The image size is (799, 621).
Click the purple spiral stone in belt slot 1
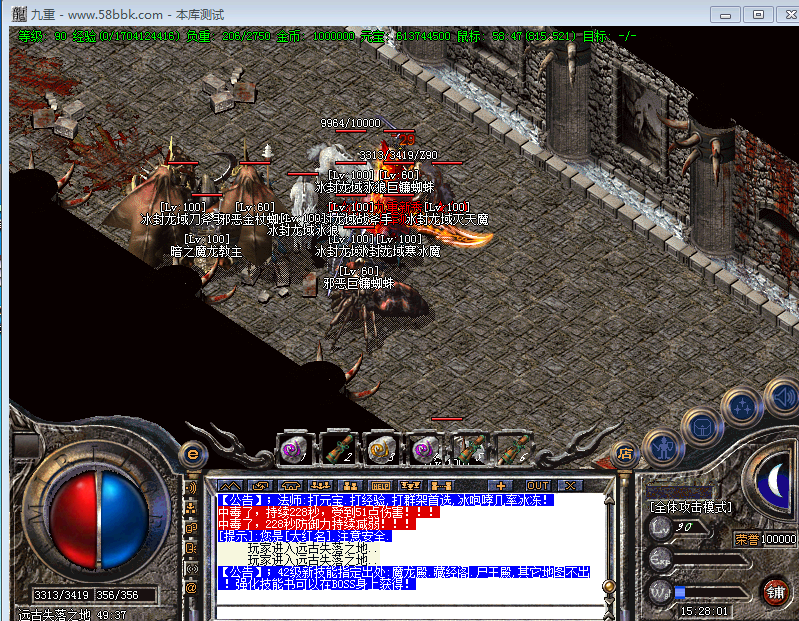coord(294,449)
